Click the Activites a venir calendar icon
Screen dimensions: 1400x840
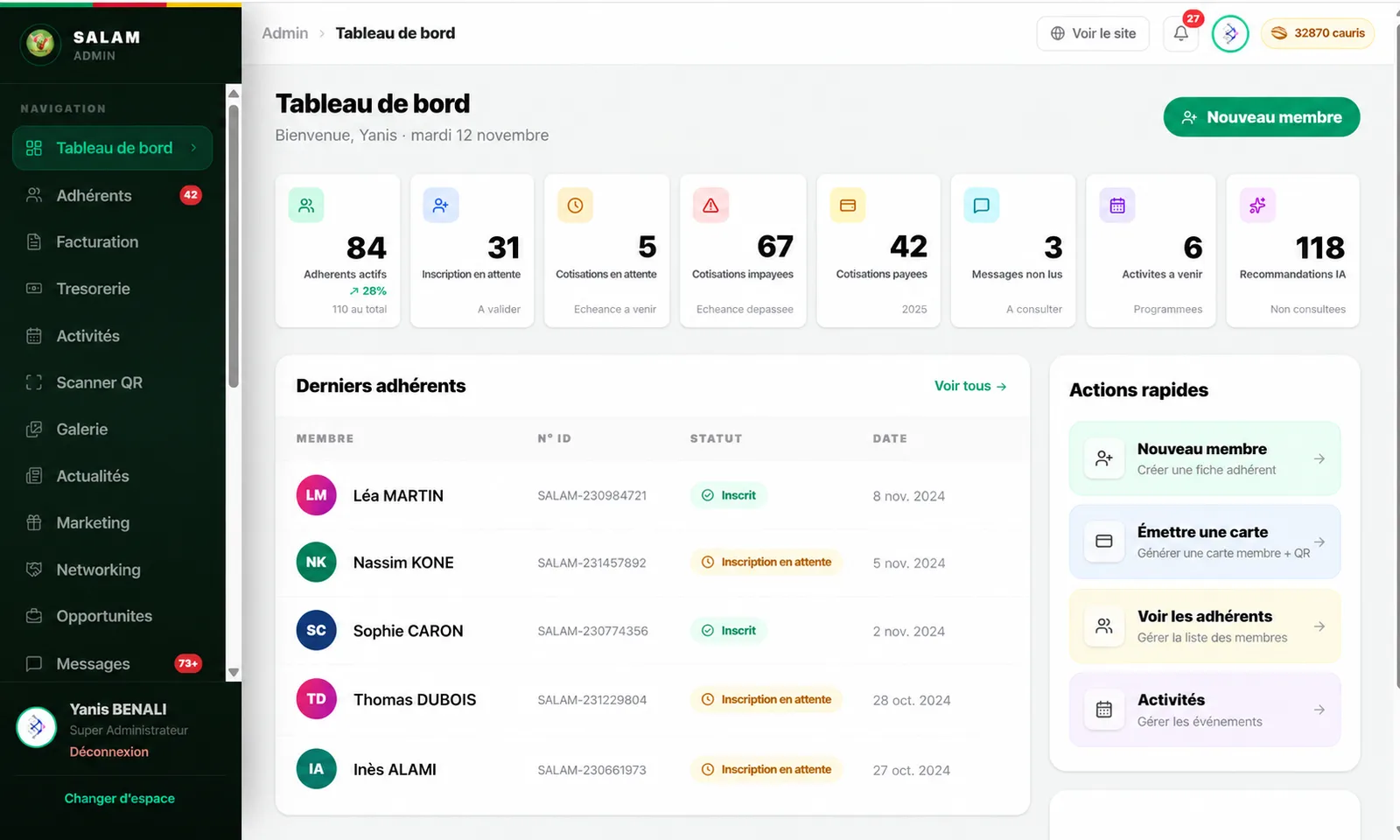point(1117,206)
